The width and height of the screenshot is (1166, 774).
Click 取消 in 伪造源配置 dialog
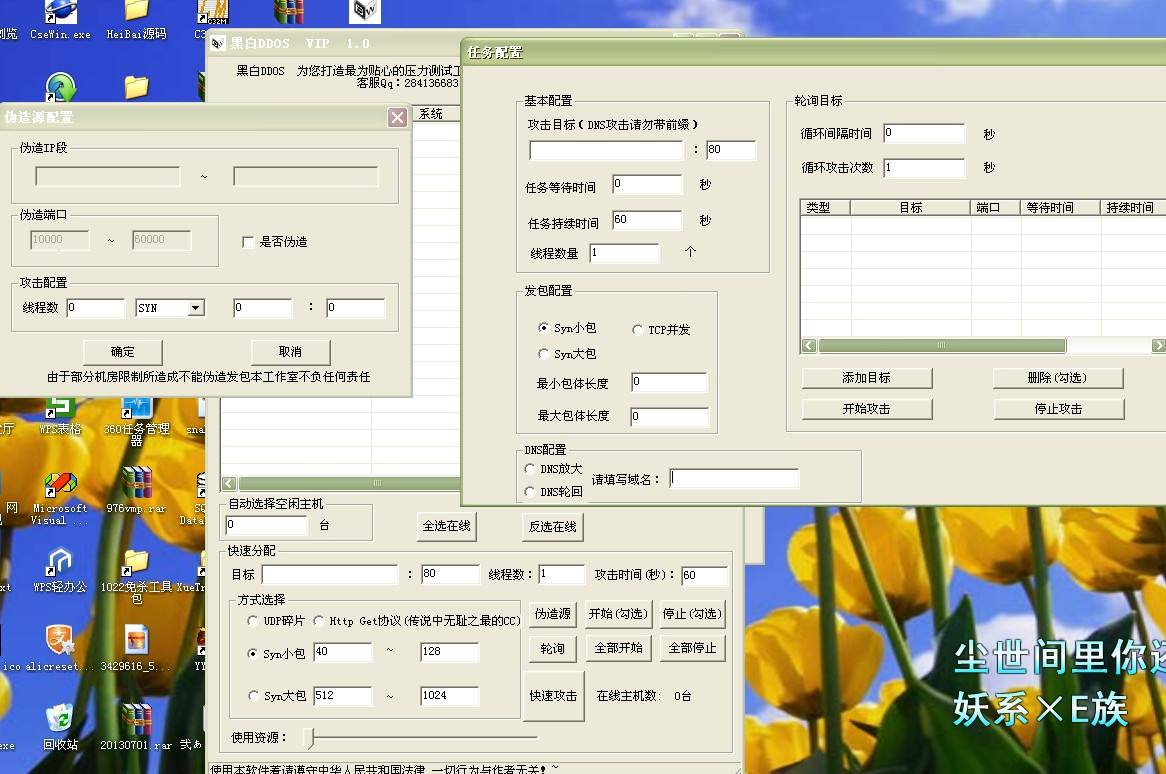click(290, 352)
